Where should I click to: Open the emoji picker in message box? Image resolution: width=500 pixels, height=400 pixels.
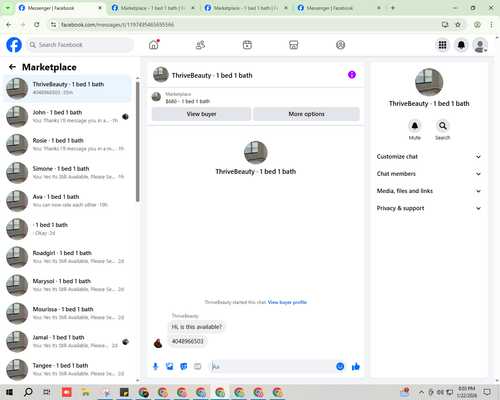point(340,366)
